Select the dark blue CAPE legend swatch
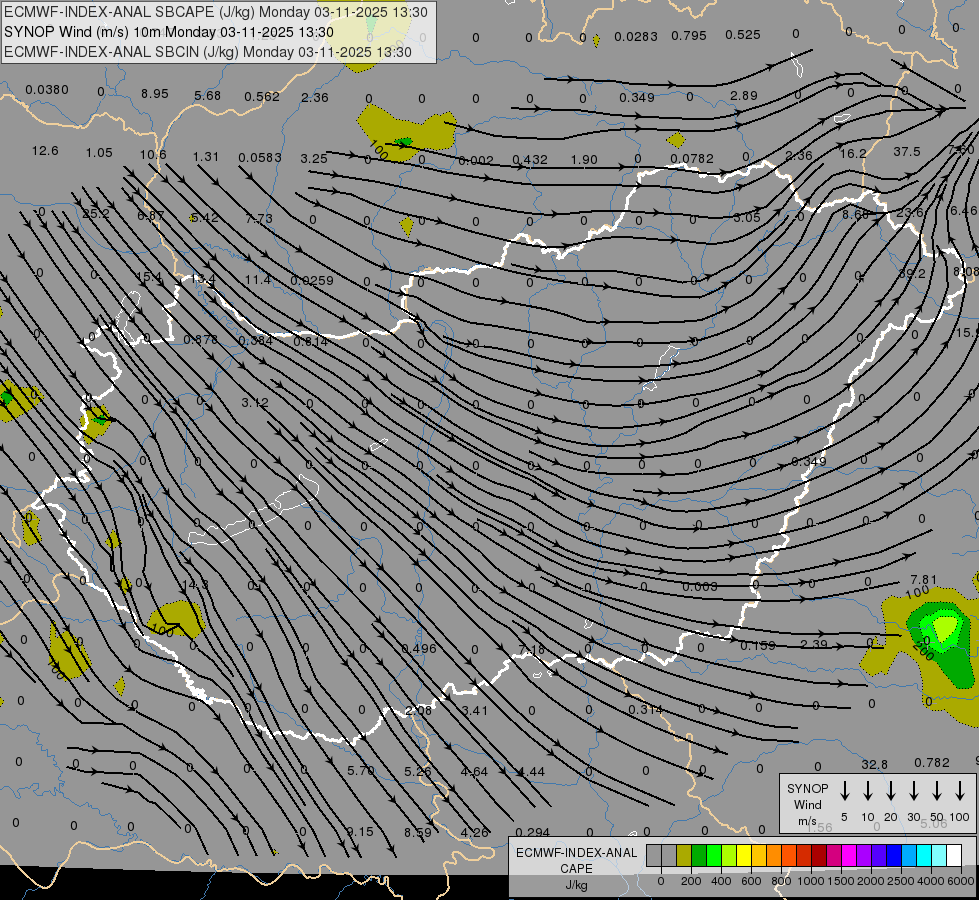 pyautogui.click(x=894, y=855)
